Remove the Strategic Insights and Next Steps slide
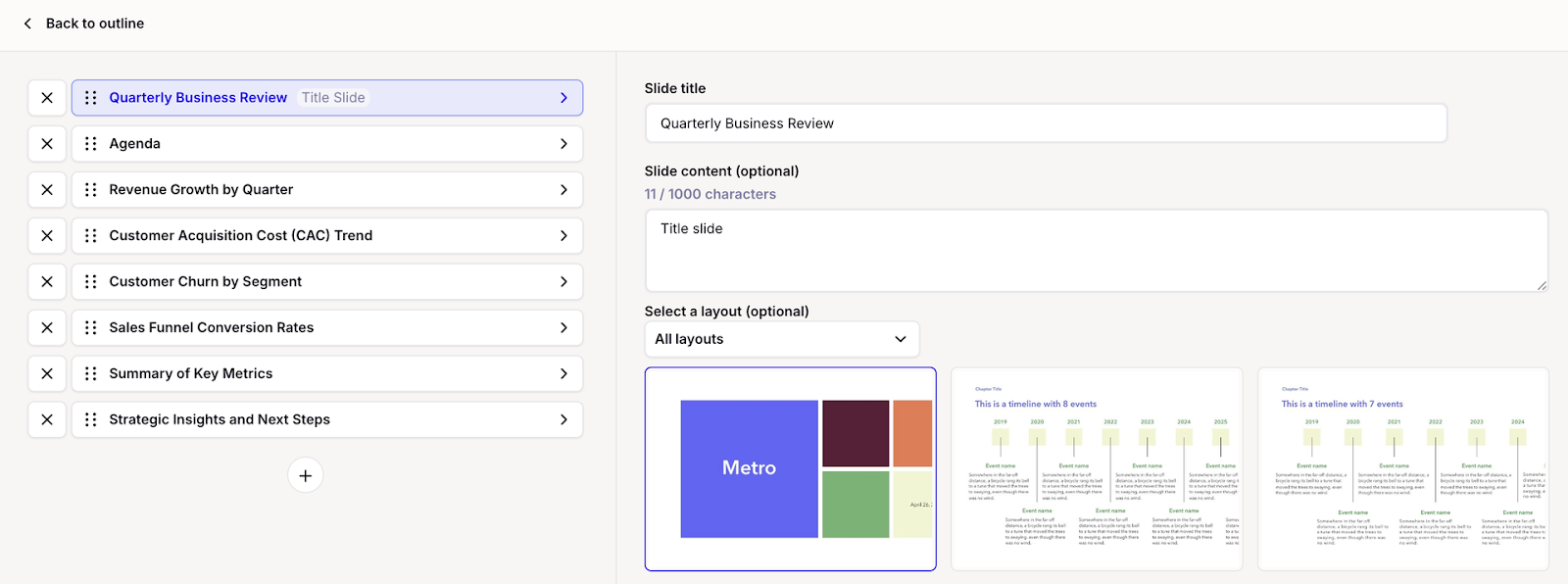 (47, 419)
